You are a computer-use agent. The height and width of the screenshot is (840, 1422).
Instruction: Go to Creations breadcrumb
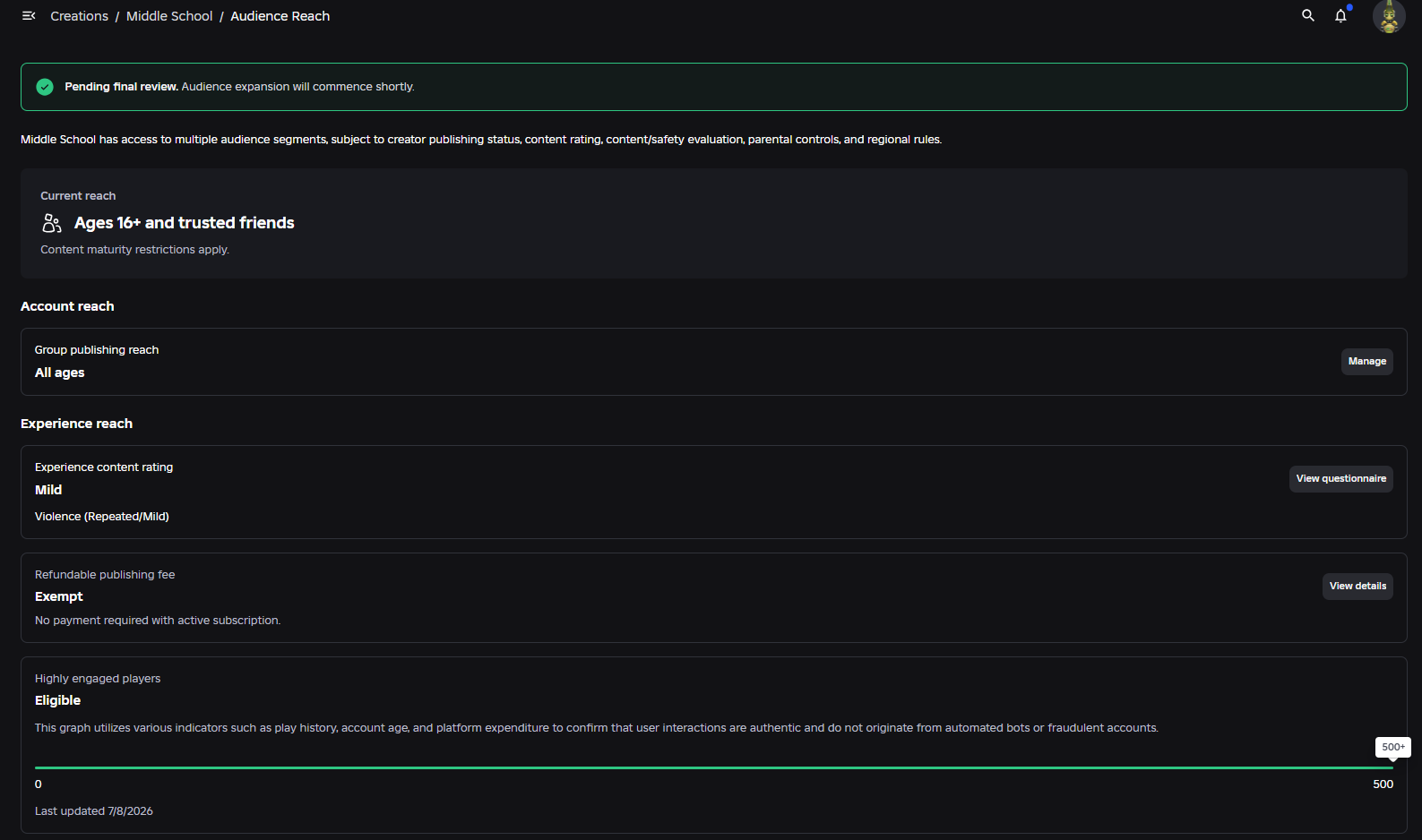click(79, 16)
